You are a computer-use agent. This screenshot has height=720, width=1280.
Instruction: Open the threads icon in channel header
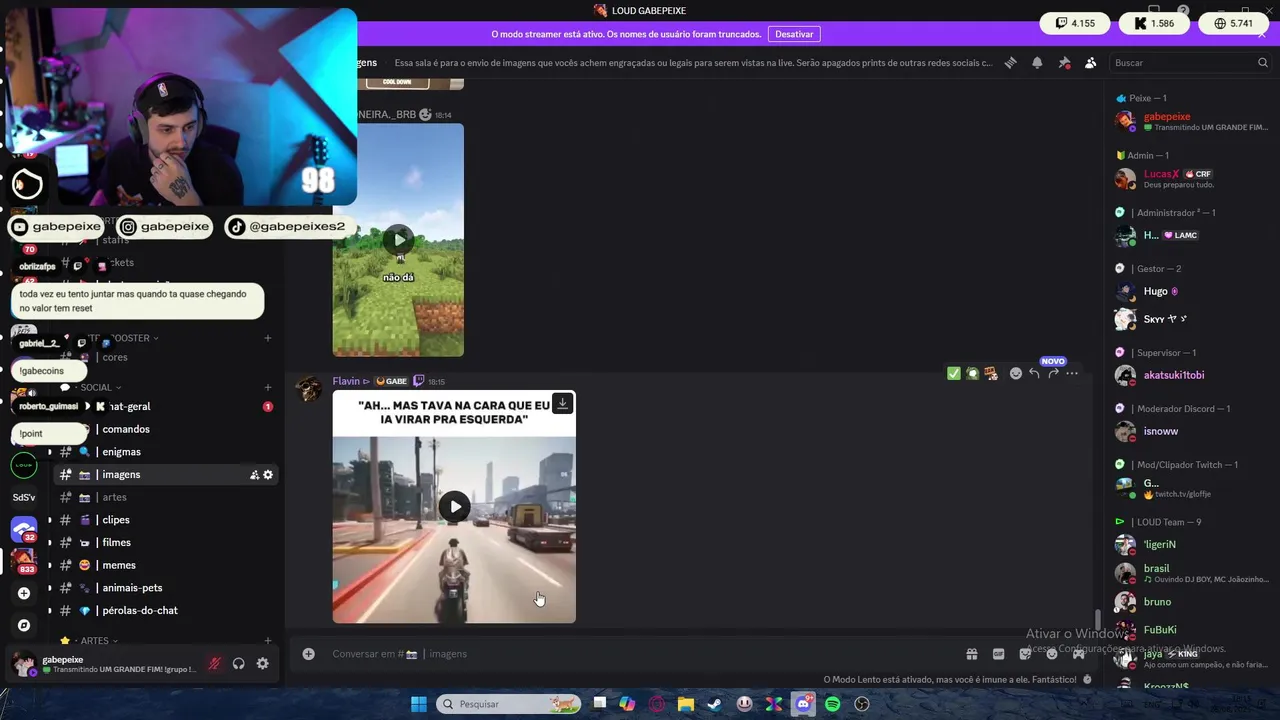coord(1010,63)
